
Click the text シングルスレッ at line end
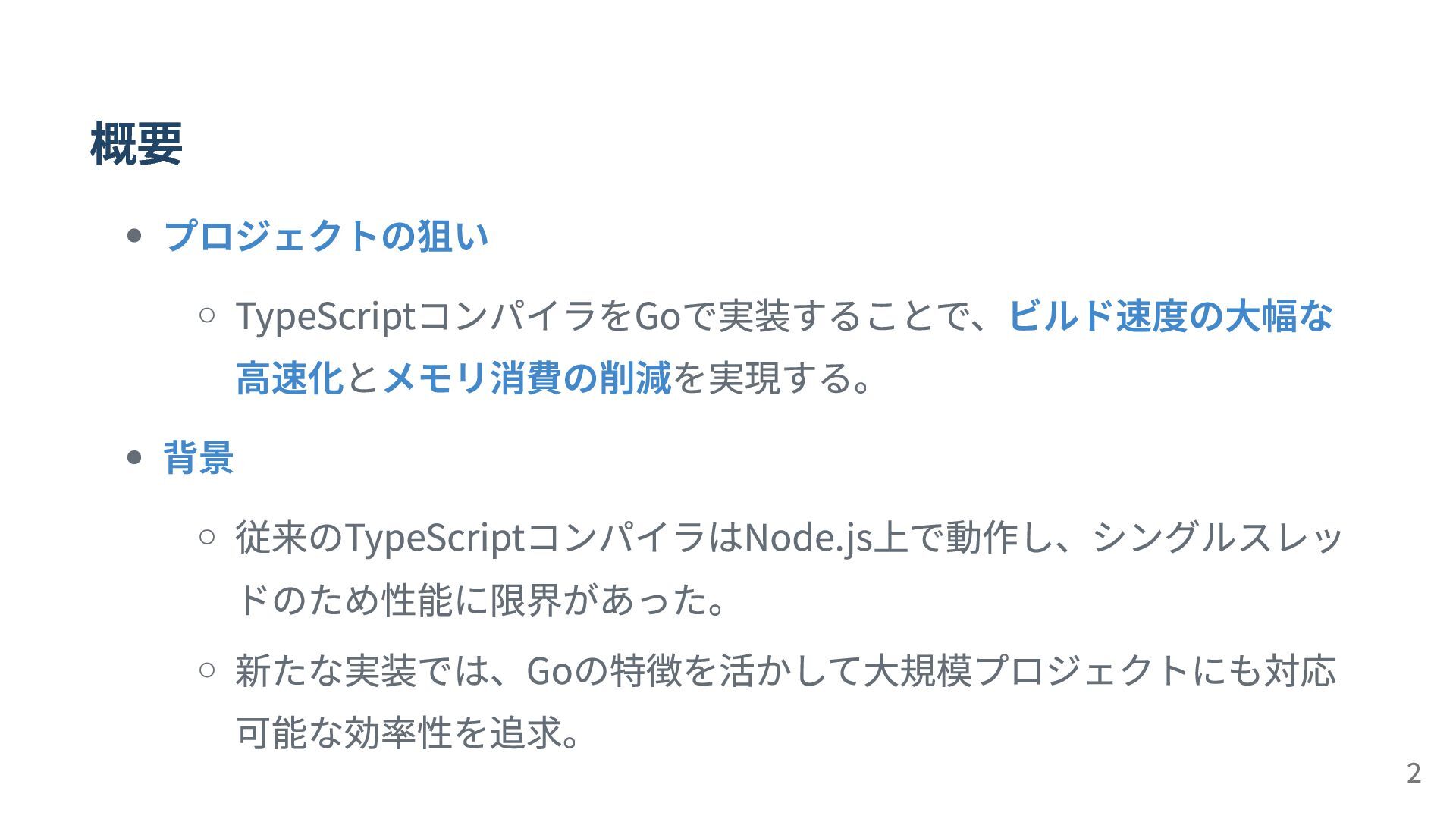[x=1218, y=538]
